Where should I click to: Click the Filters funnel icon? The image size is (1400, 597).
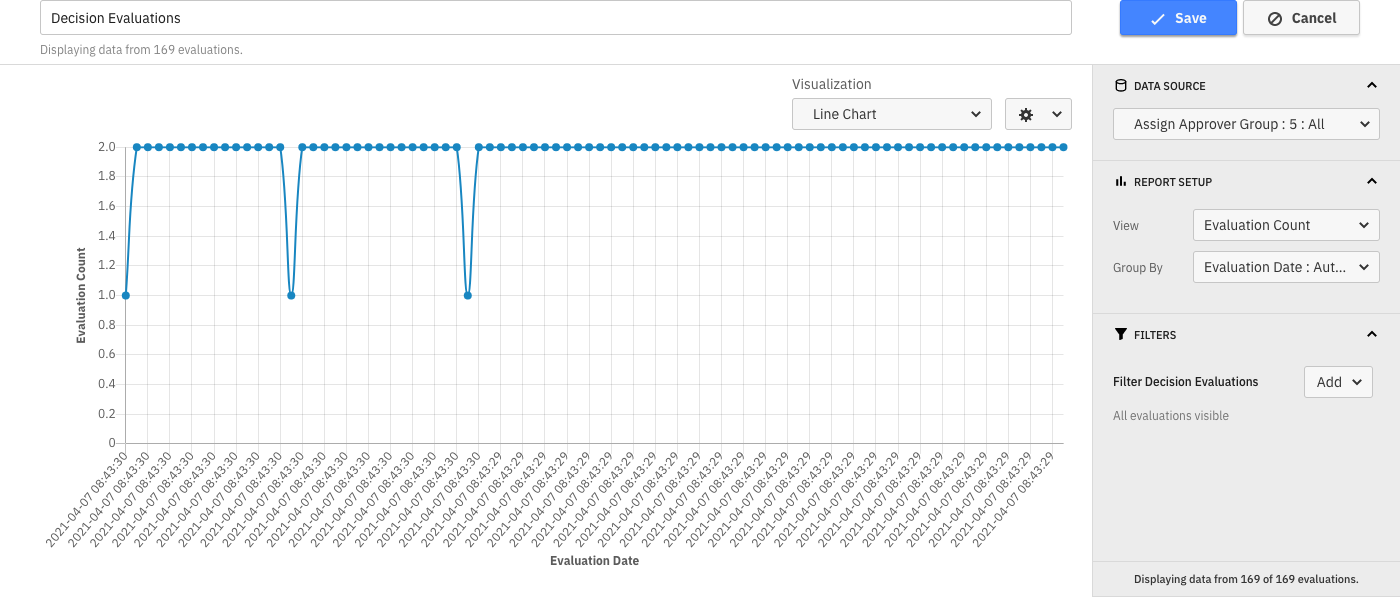1120,335
